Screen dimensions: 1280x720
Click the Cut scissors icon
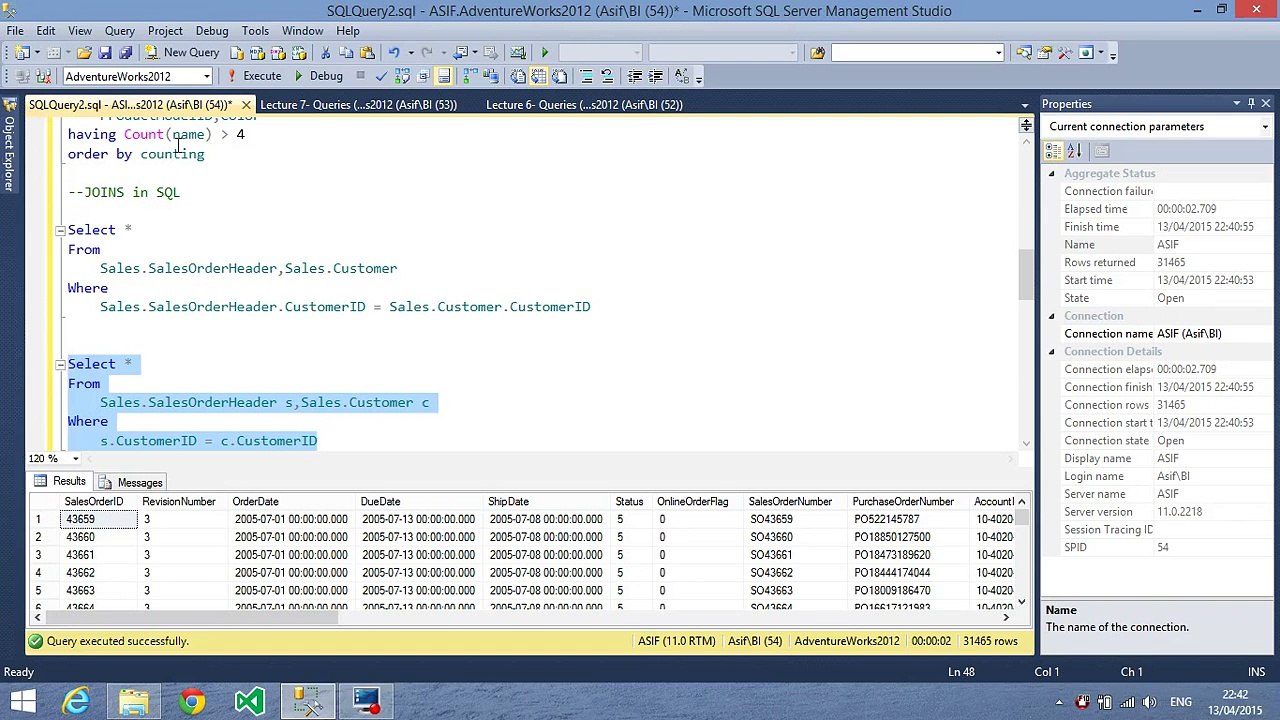(x=325, y=52)
